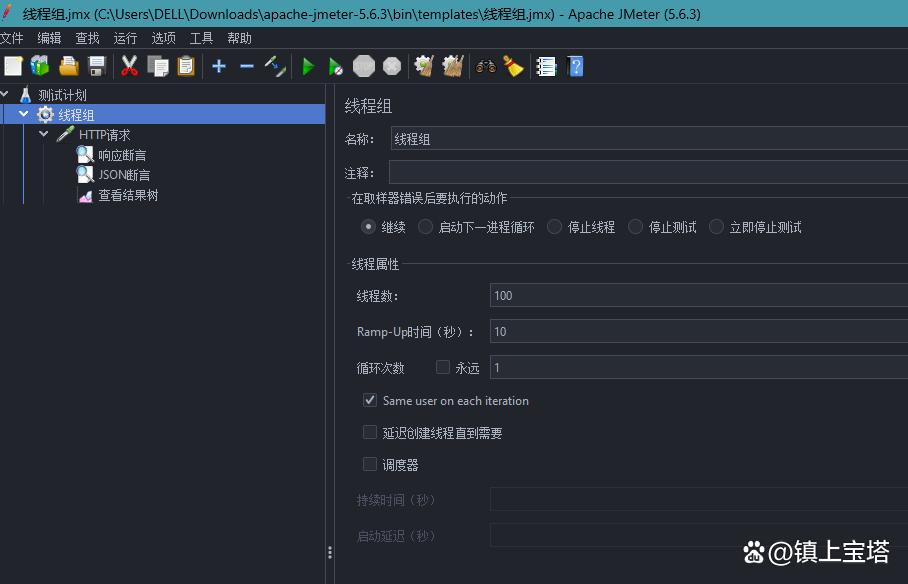Click the graph icon beside 查看结果树

85,196
